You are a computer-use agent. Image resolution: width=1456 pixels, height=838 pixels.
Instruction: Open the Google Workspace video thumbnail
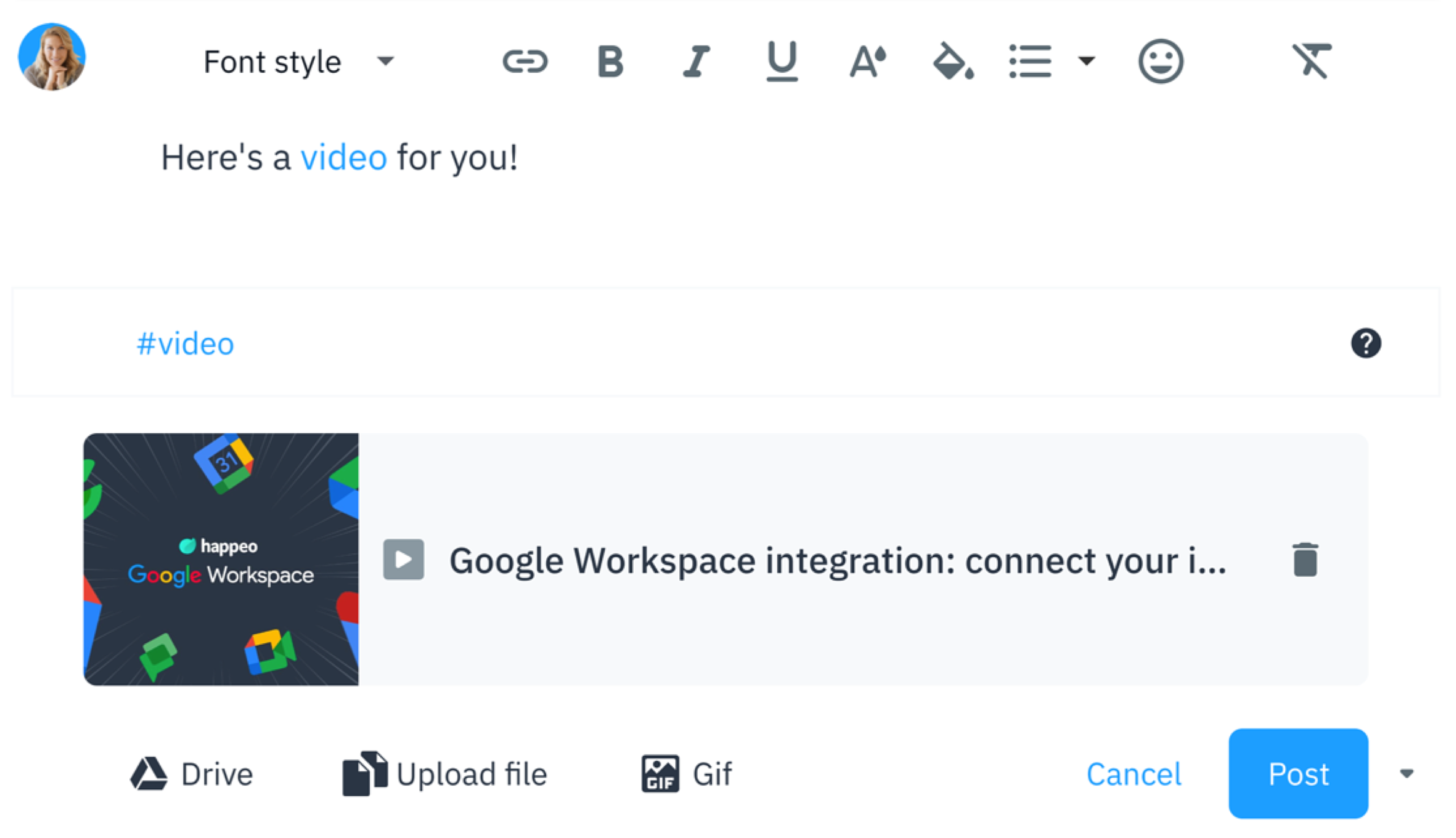[221, 559]
